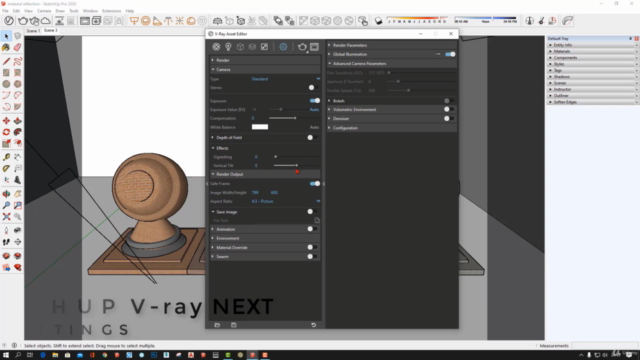The image size is (640, 360).
Task: Select the Tape Measure tool
Action: pos(6,157)
